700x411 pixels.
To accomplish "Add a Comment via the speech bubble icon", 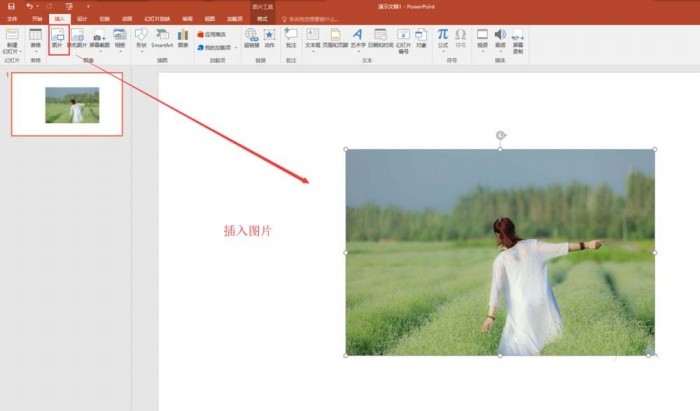I will (x=291, y=38).
